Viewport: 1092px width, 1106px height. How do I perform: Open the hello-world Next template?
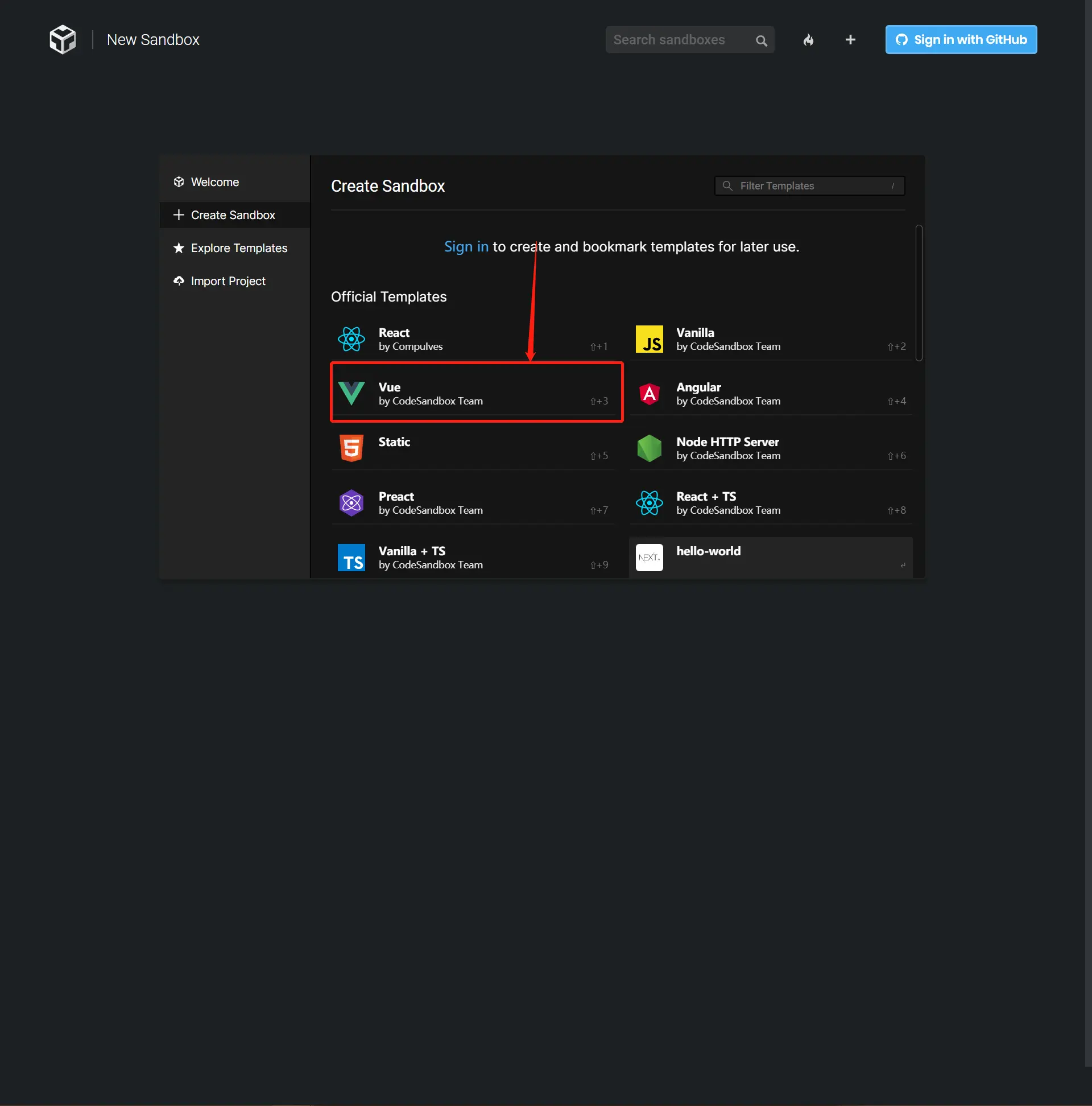tap(708, 551)
